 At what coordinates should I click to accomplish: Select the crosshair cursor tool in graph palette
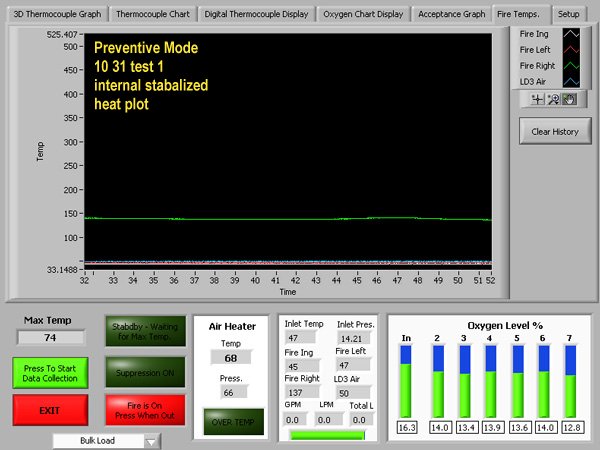tap(537, 99)
